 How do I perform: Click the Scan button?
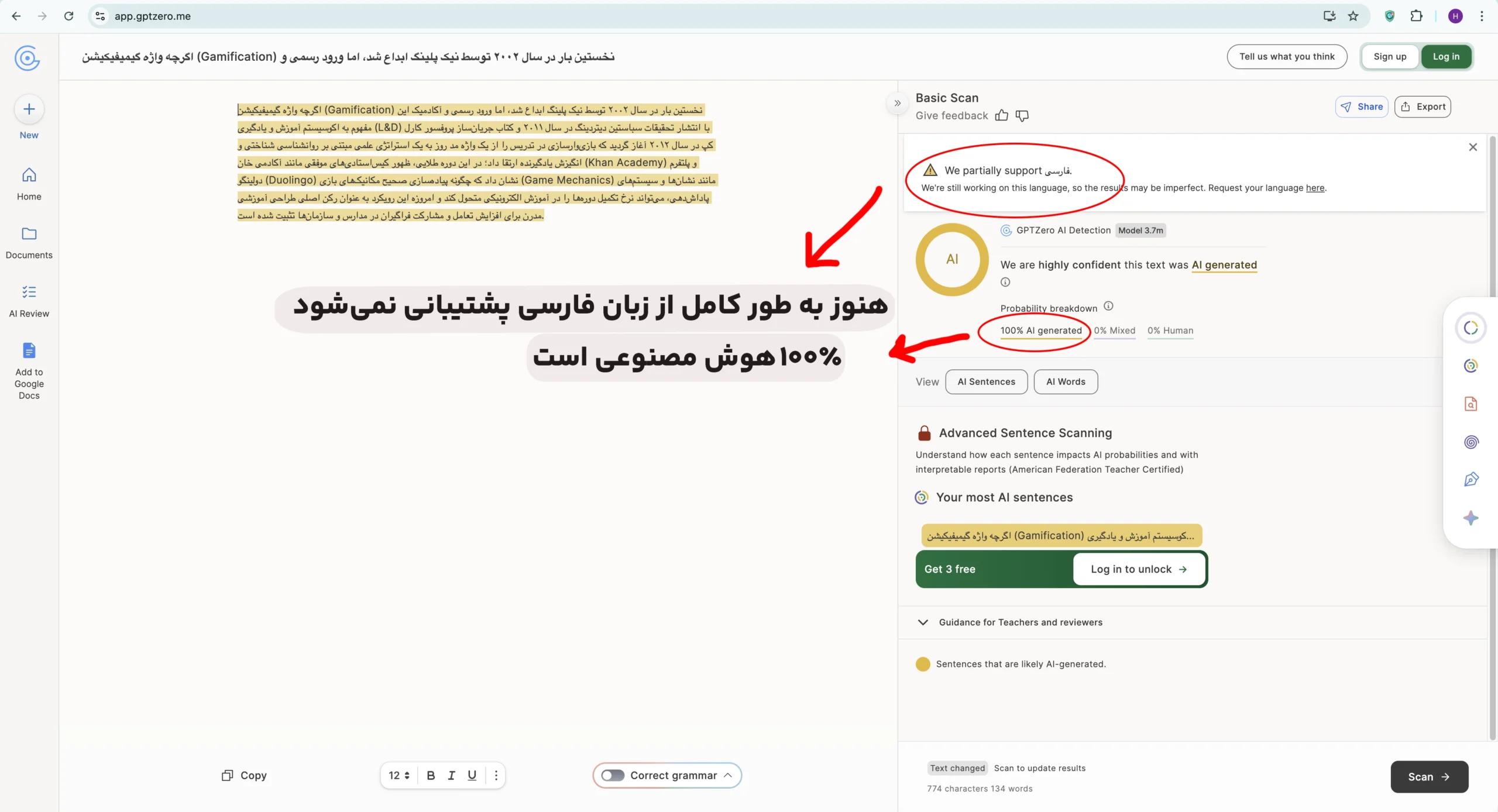(1429, 776)
